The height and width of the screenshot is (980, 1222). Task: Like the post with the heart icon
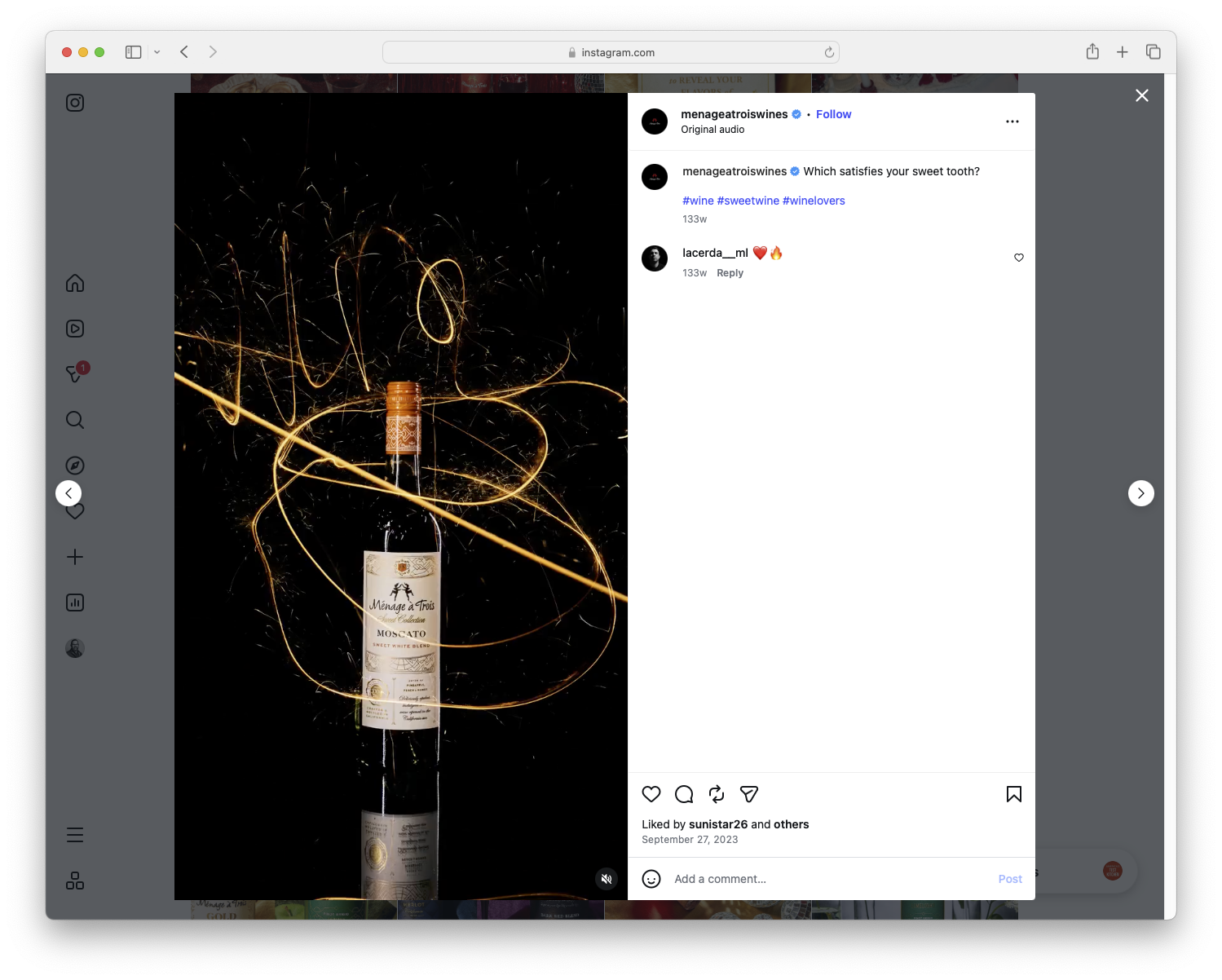651,794
